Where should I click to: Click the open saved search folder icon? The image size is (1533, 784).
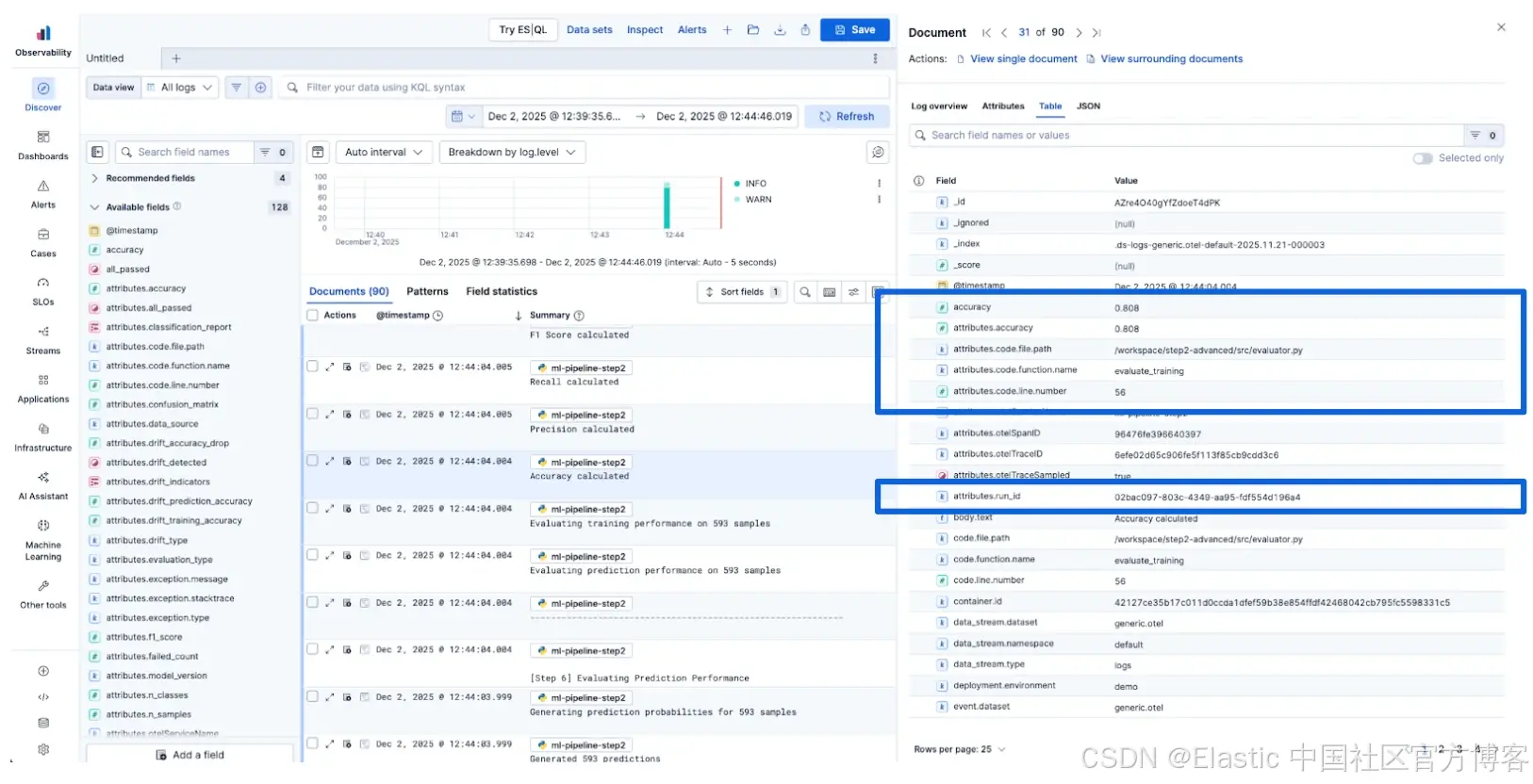[753, 30]
